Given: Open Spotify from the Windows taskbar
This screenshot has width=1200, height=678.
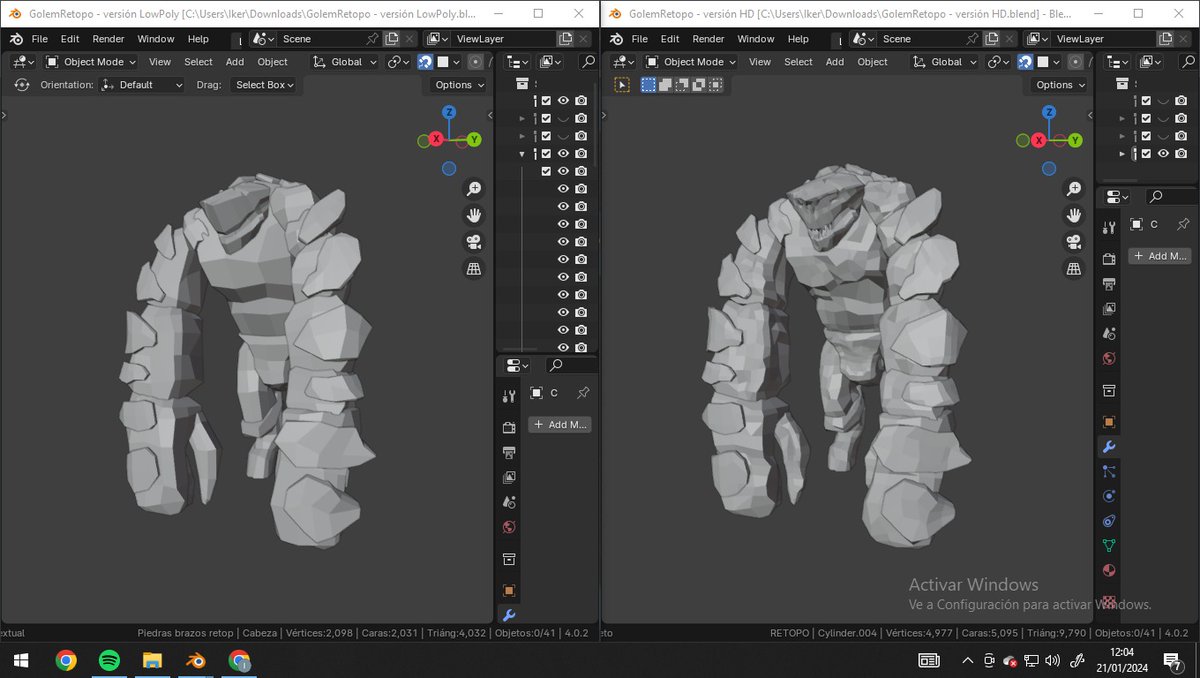Looking at the screenshot, I should pos(109,660).
